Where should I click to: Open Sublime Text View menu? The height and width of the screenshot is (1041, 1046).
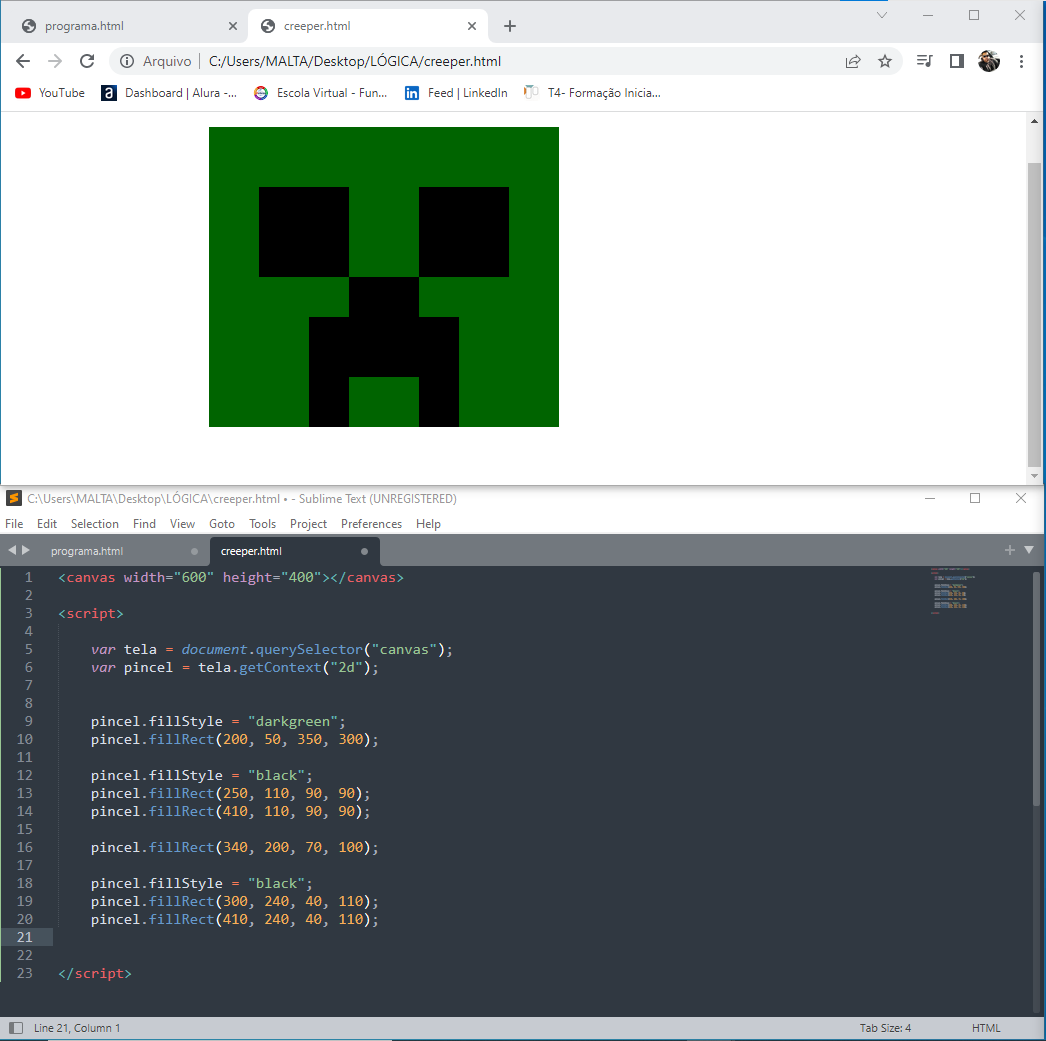point(182,524)
